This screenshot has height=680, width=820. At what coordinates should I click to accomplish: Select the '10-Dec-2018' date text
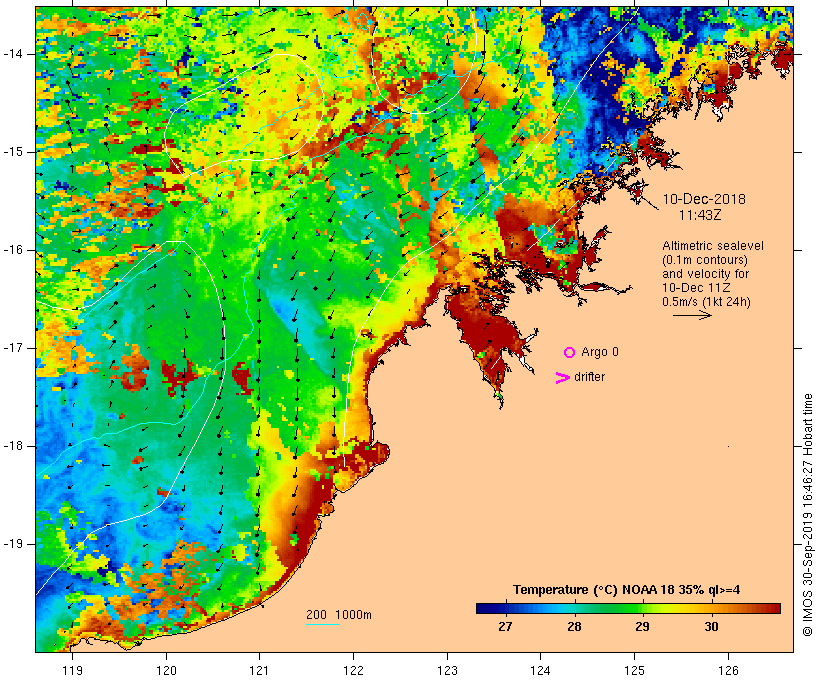(x=704, y=199)
